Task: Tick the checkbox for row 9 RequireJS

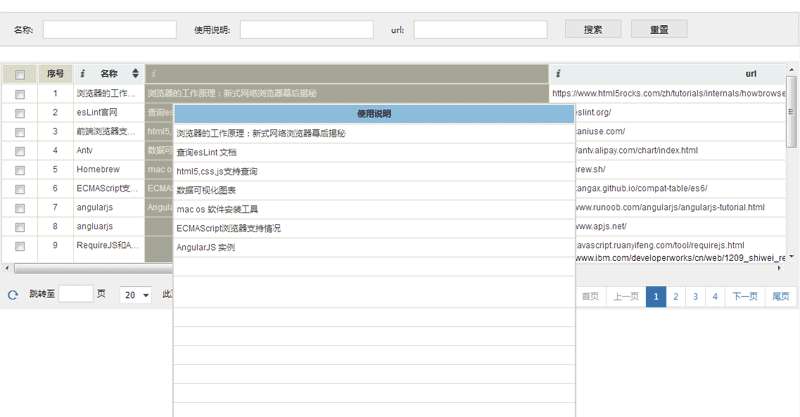Action: tap(20, 245)
